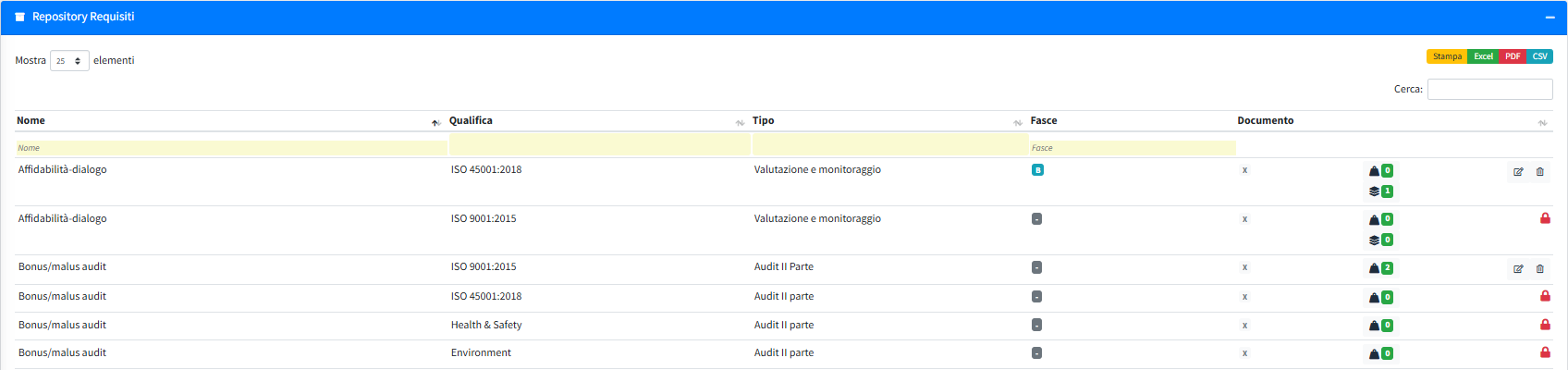Image resolution: width=1568 pixels, height=370 pixels.
Task: Delete the Affidabilità-dialogo ISO 45001:2018 row
Action: coord(1539,171)
